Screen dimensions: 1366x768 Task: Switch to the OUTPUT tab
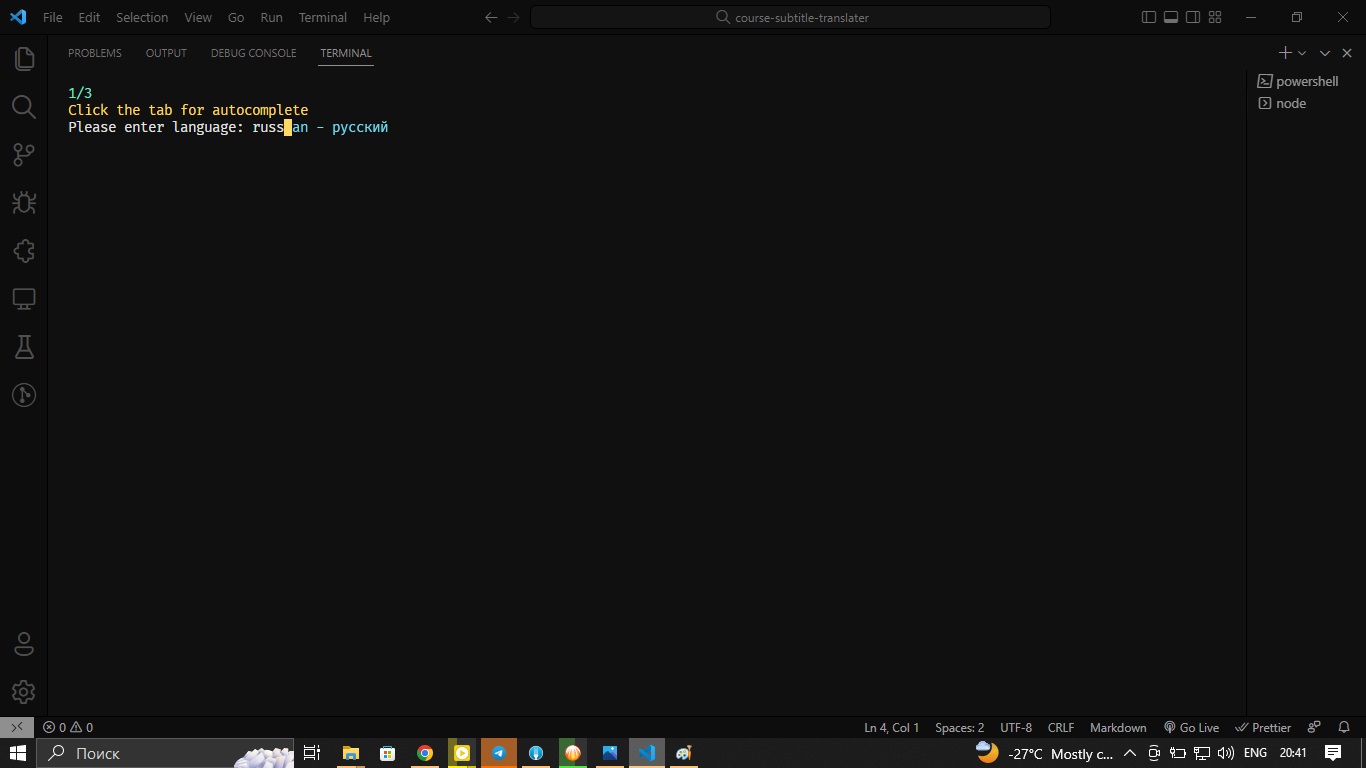click(166, 53)
